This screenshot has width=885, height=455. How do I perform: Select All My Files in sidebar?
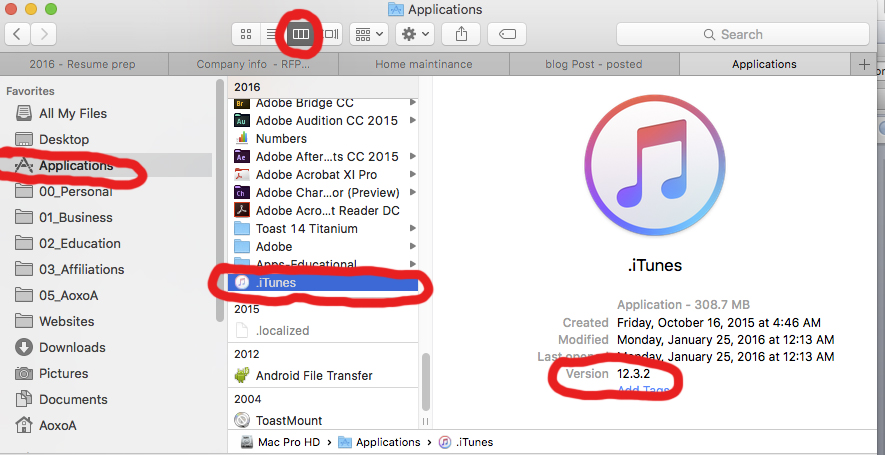pyautogui.click(x=73, y=113)
